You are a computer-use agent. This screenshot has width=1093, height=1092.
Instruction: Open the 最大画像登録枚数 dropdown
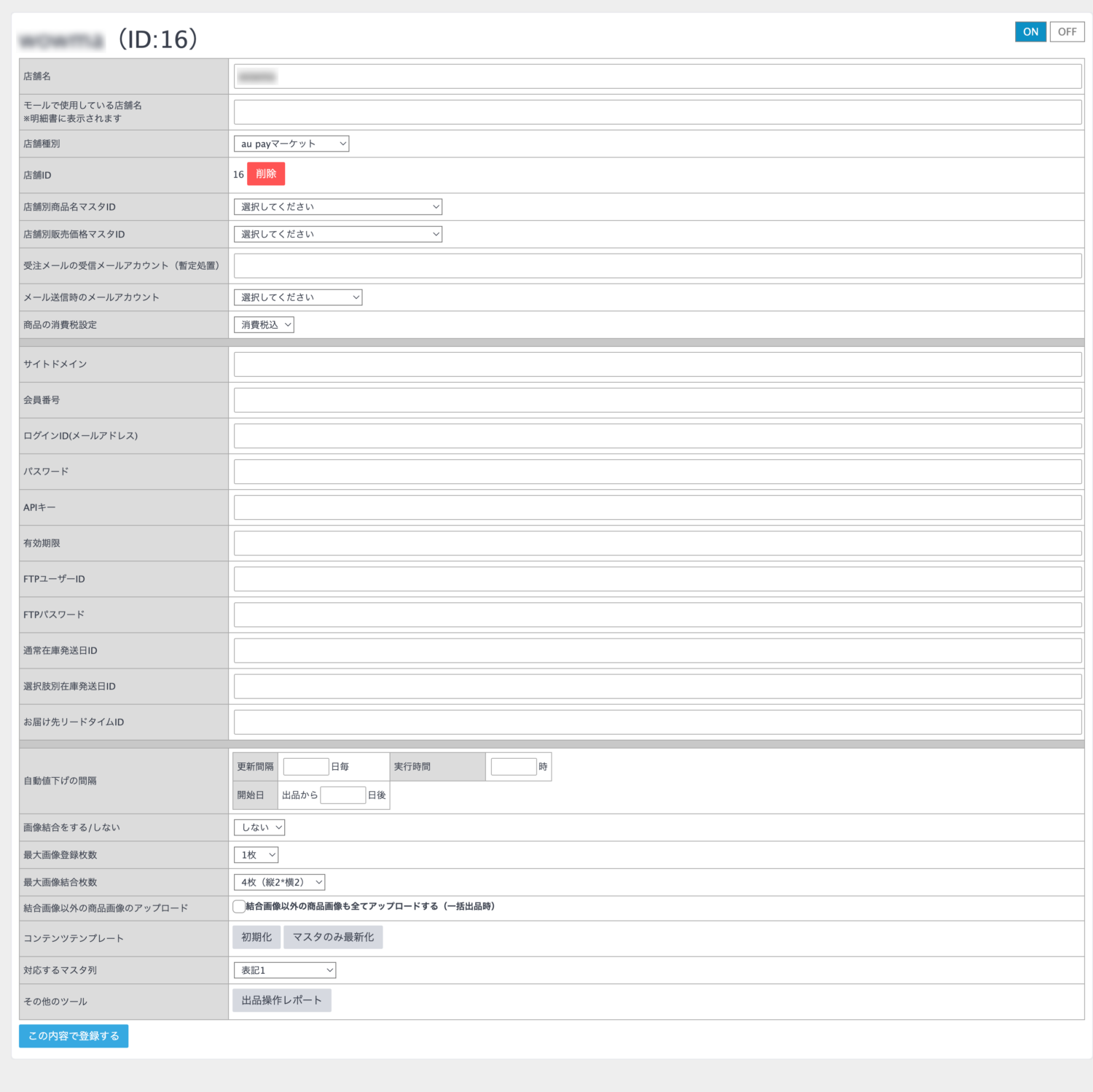(x=256, y=855)
